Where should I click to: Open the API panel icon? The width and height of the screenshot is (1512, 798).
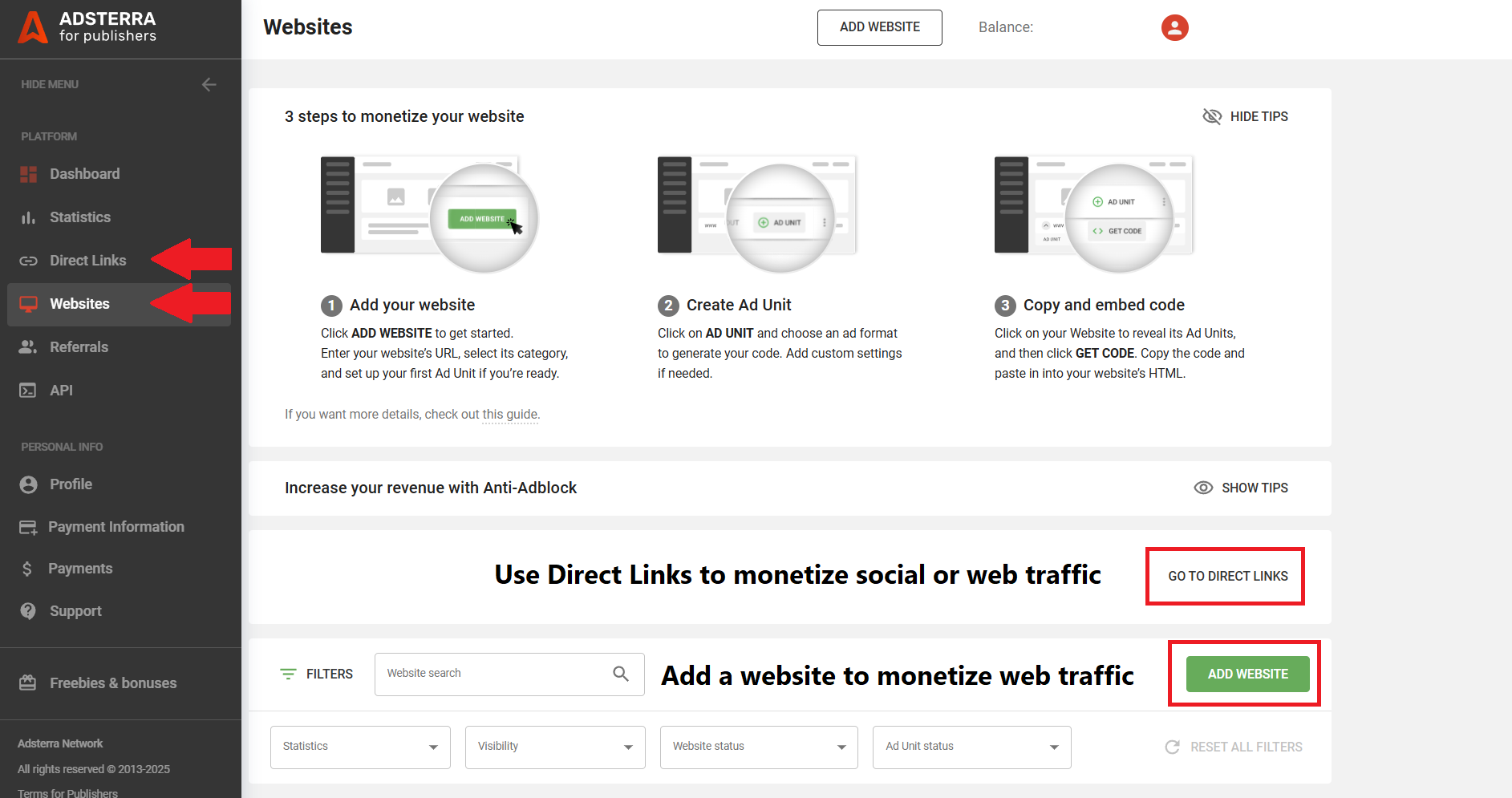click(x=28, y=390)
